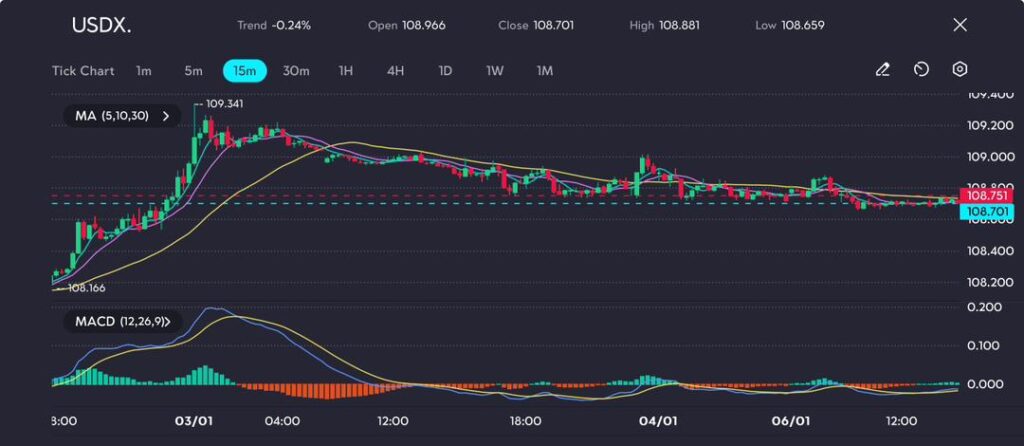Screen dimensions: 1024x446
Task: Close the USDX chart panel
Action: click(959, 25)
